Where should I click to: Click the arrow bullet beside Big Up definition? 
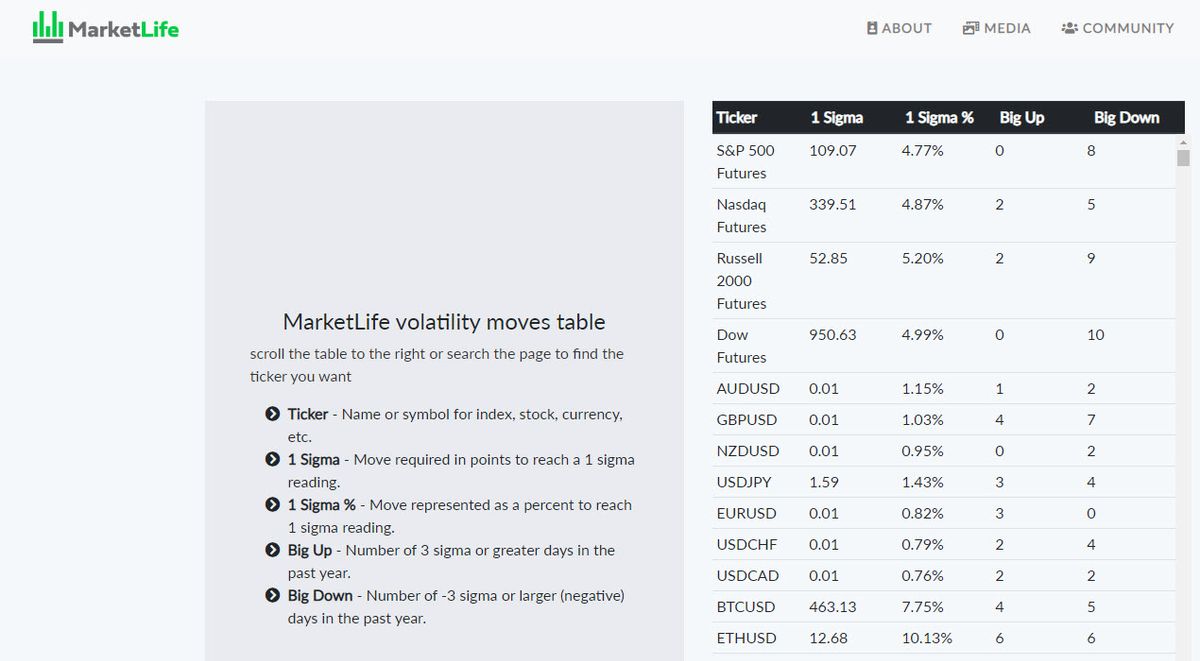pyautogui.click(x=272, y=550)
